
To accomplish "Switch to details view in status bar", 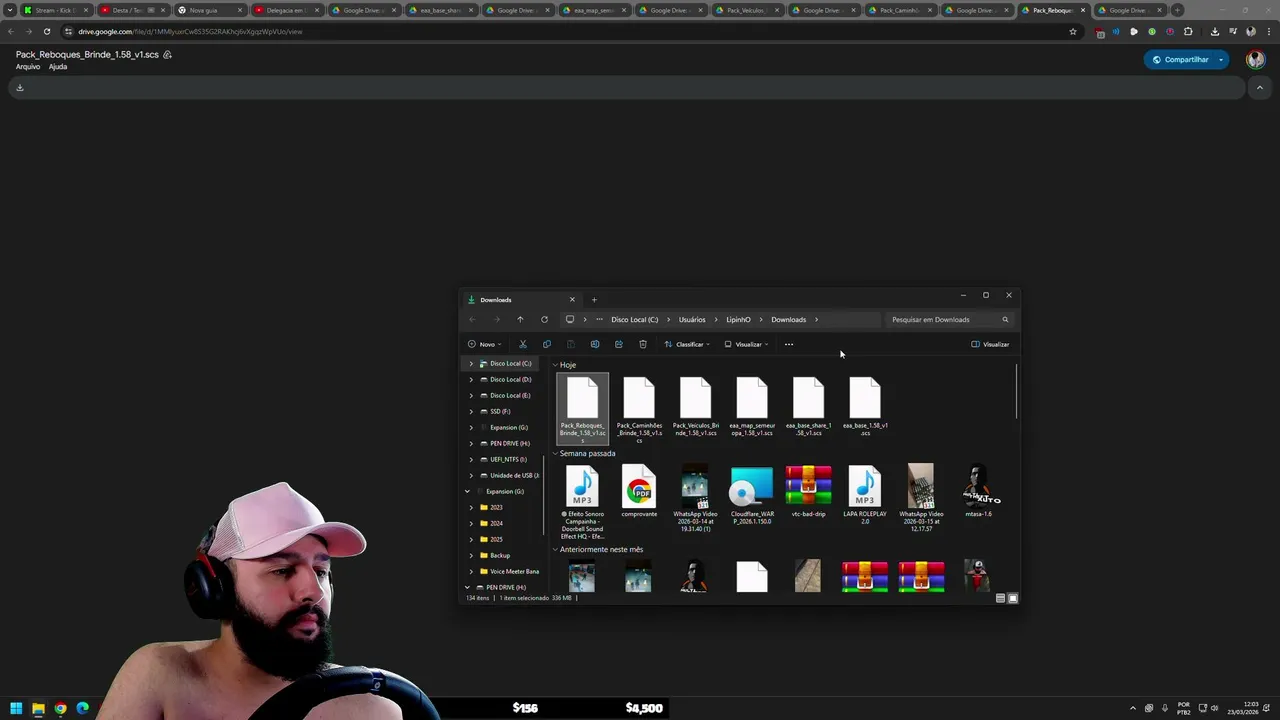I will coord(1000,598).
